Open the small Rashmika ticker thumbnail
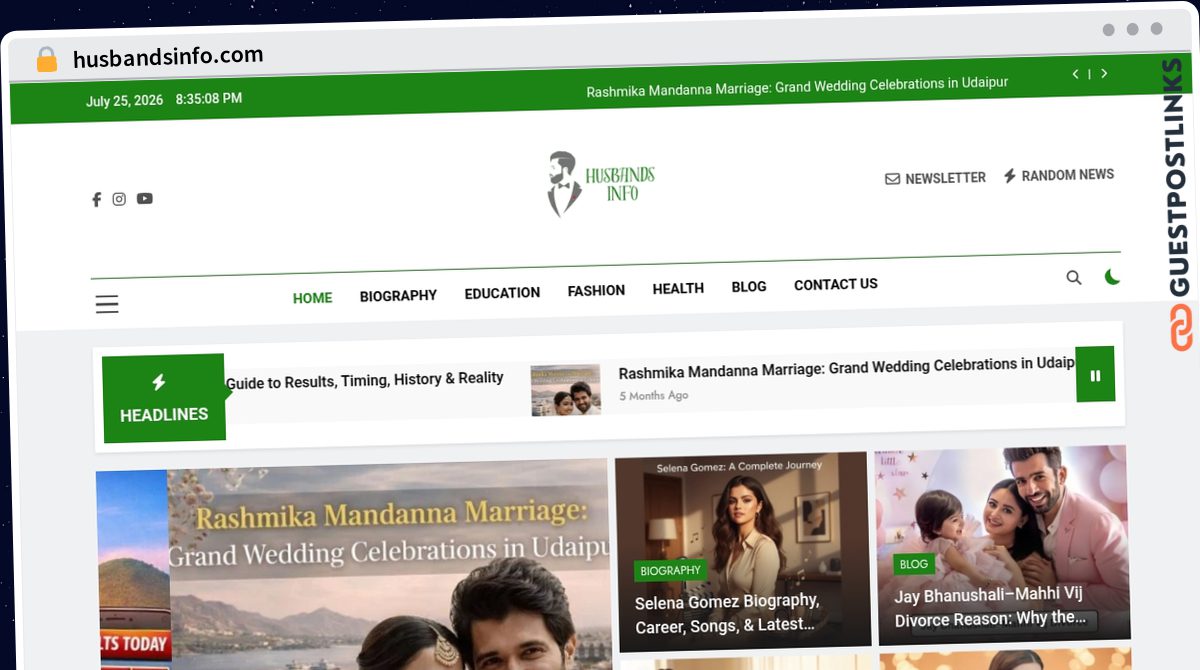 pyautogui.click(x=566, y=390)
